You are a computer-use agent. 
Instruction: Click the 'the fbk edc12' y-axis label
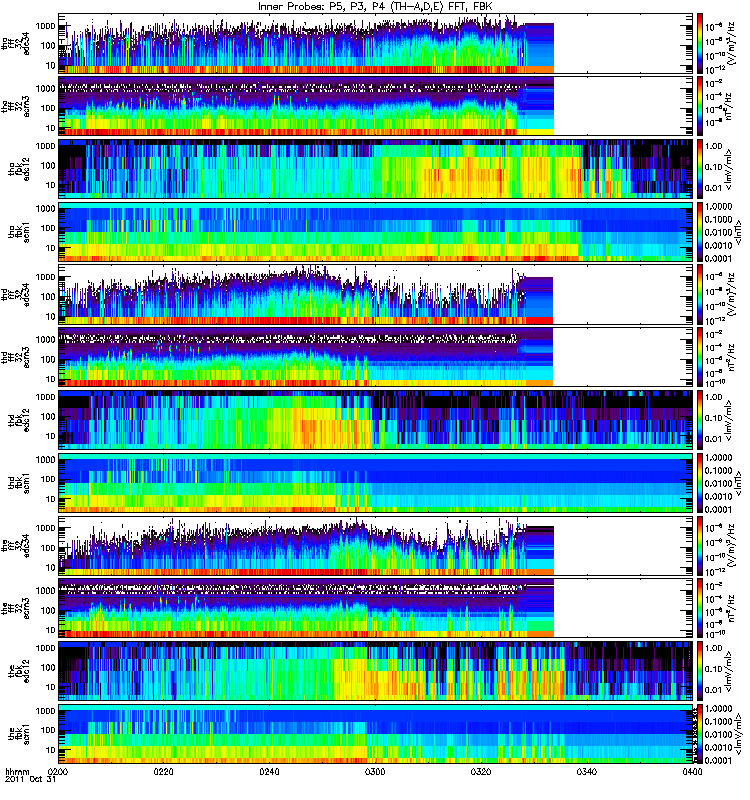click(19, 670)
